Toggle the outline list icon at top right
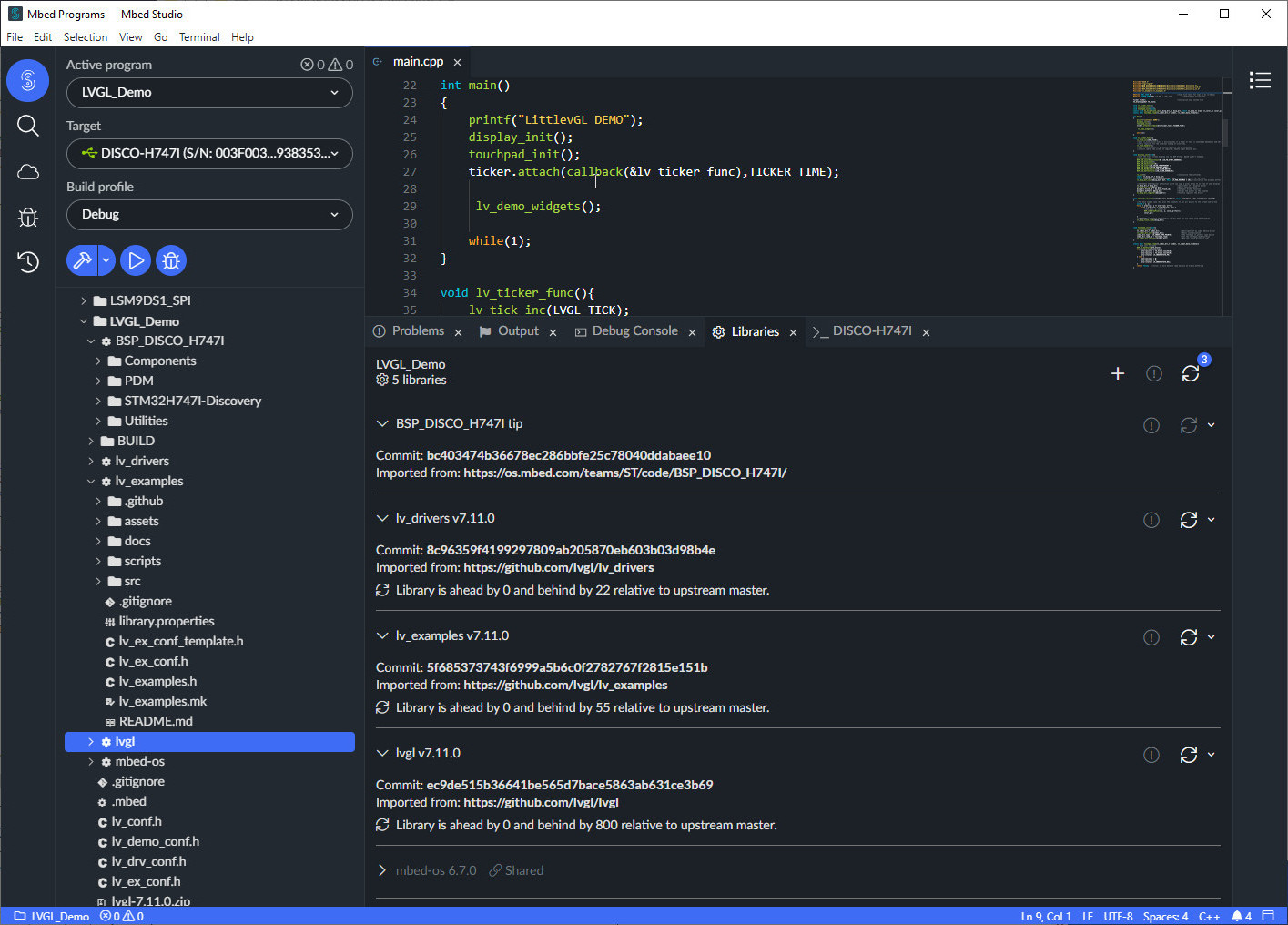The width and height of the screenshot is (1288, 925). 1260,80
